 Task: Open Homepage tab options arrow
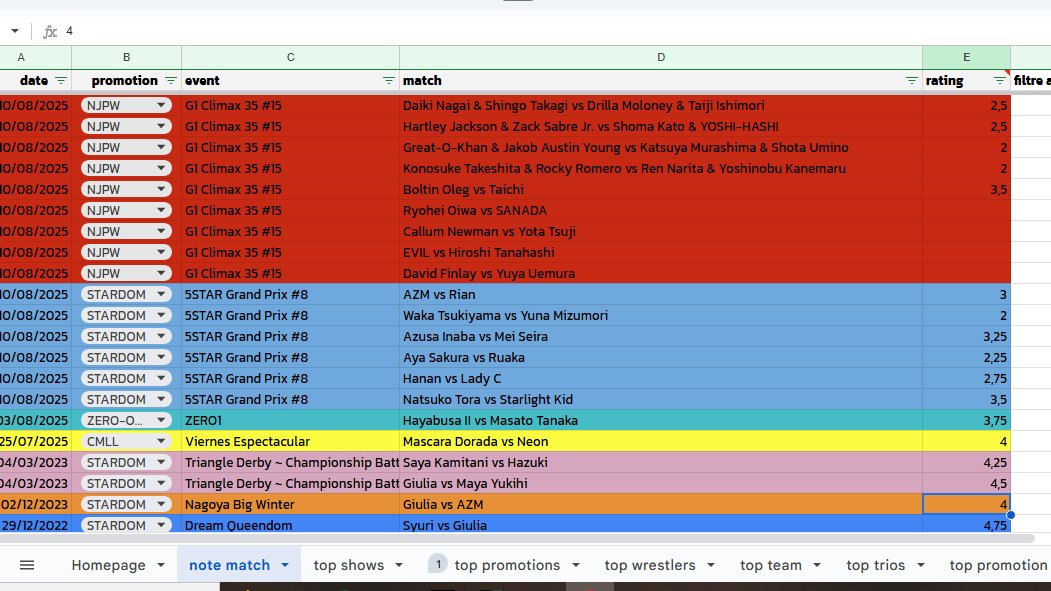click(161, 565)
